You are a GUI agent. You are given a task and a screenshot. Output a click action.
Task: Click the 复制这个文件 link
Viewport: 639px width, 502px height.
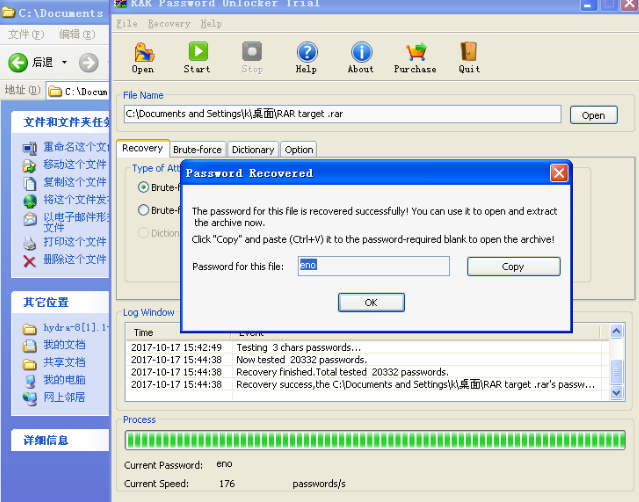click(x=75, y=182)
